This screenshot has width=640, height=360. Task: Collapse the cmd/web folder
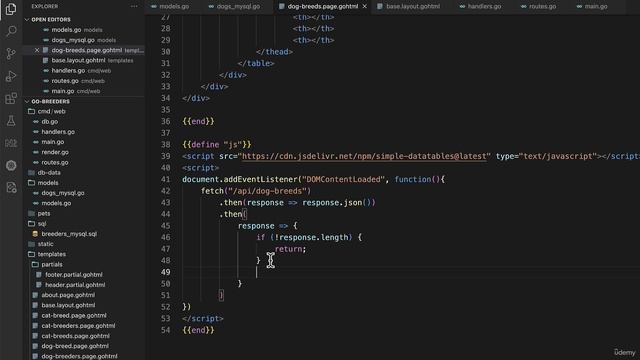pyautogui.click(x=51, y=111)
